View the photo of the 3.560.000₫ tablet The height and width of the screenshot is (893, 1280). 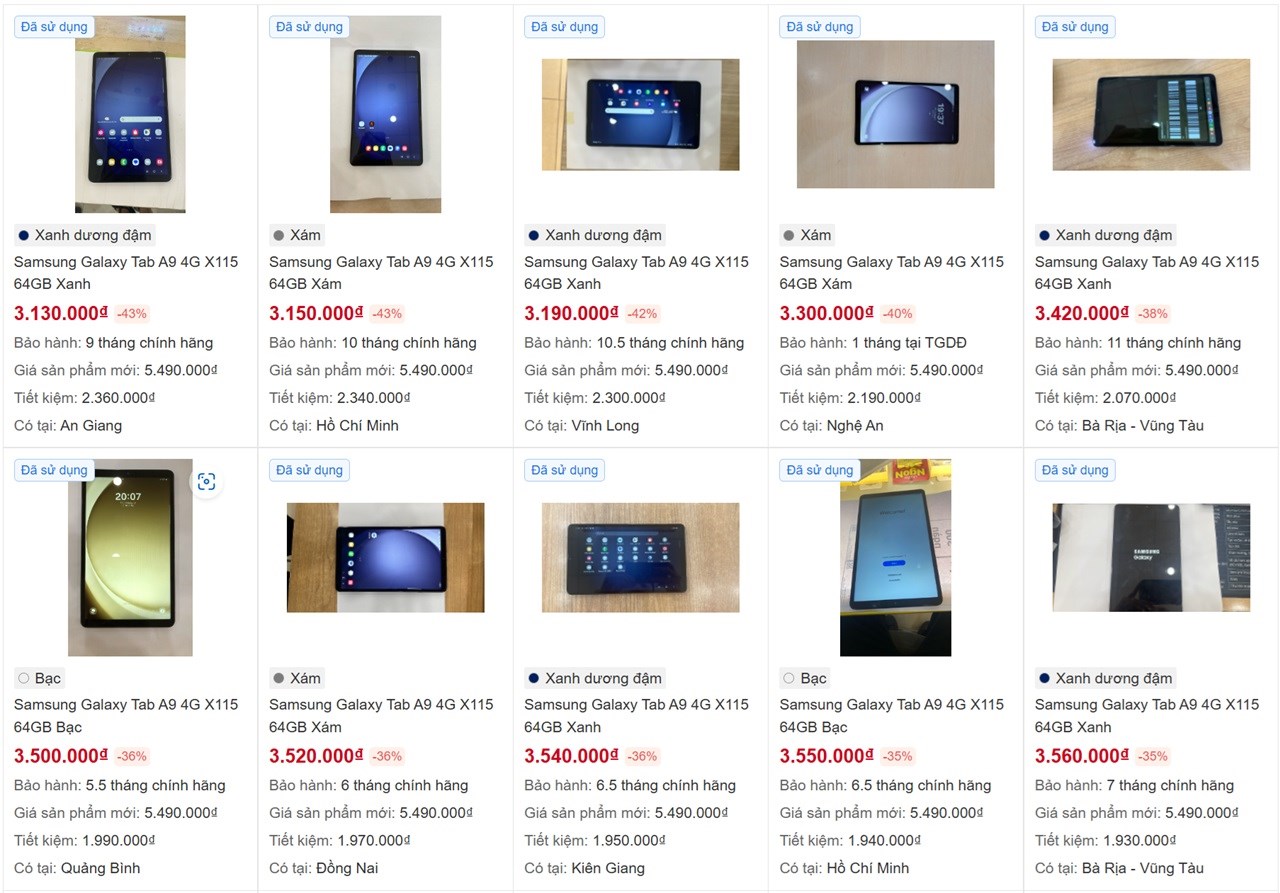click(x=1151, y=557)
